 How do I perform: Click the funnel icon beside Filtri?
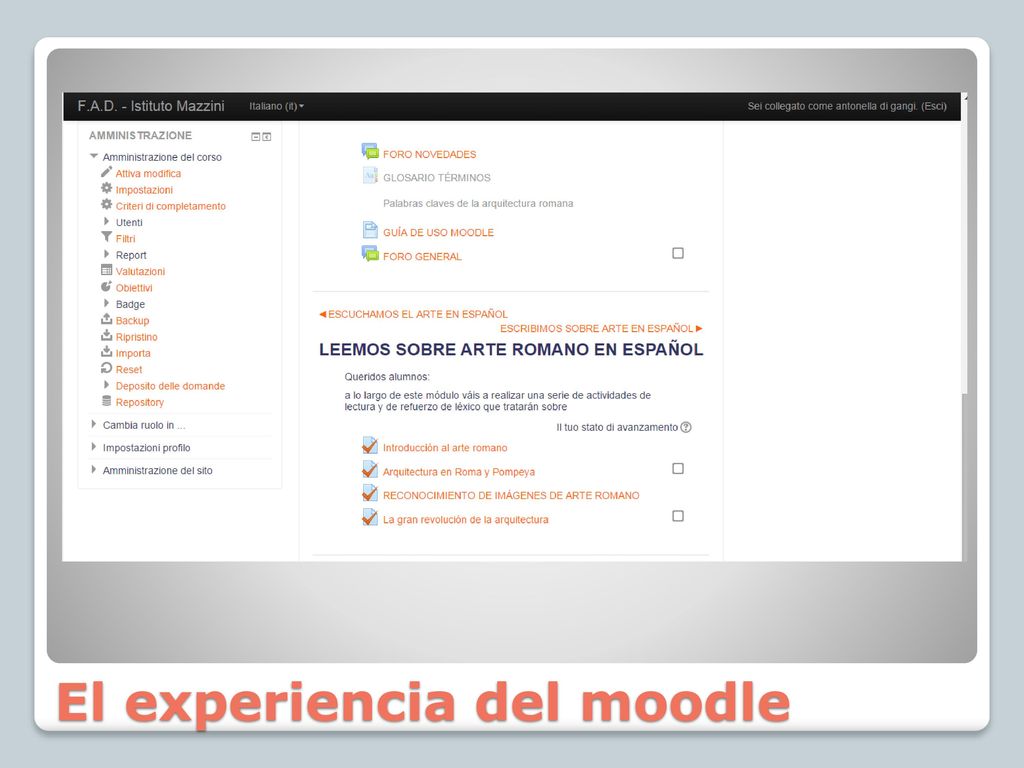[106, 237]
